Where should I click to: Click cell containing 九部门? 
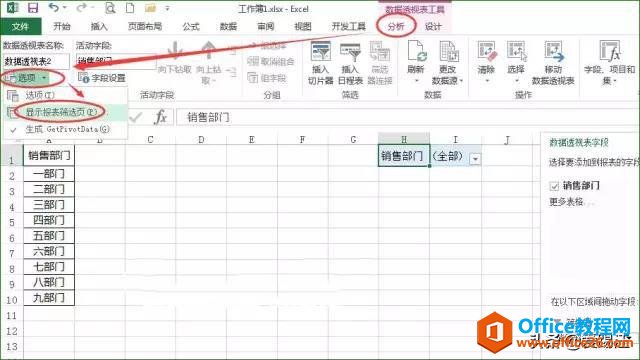tap(49, 298)
